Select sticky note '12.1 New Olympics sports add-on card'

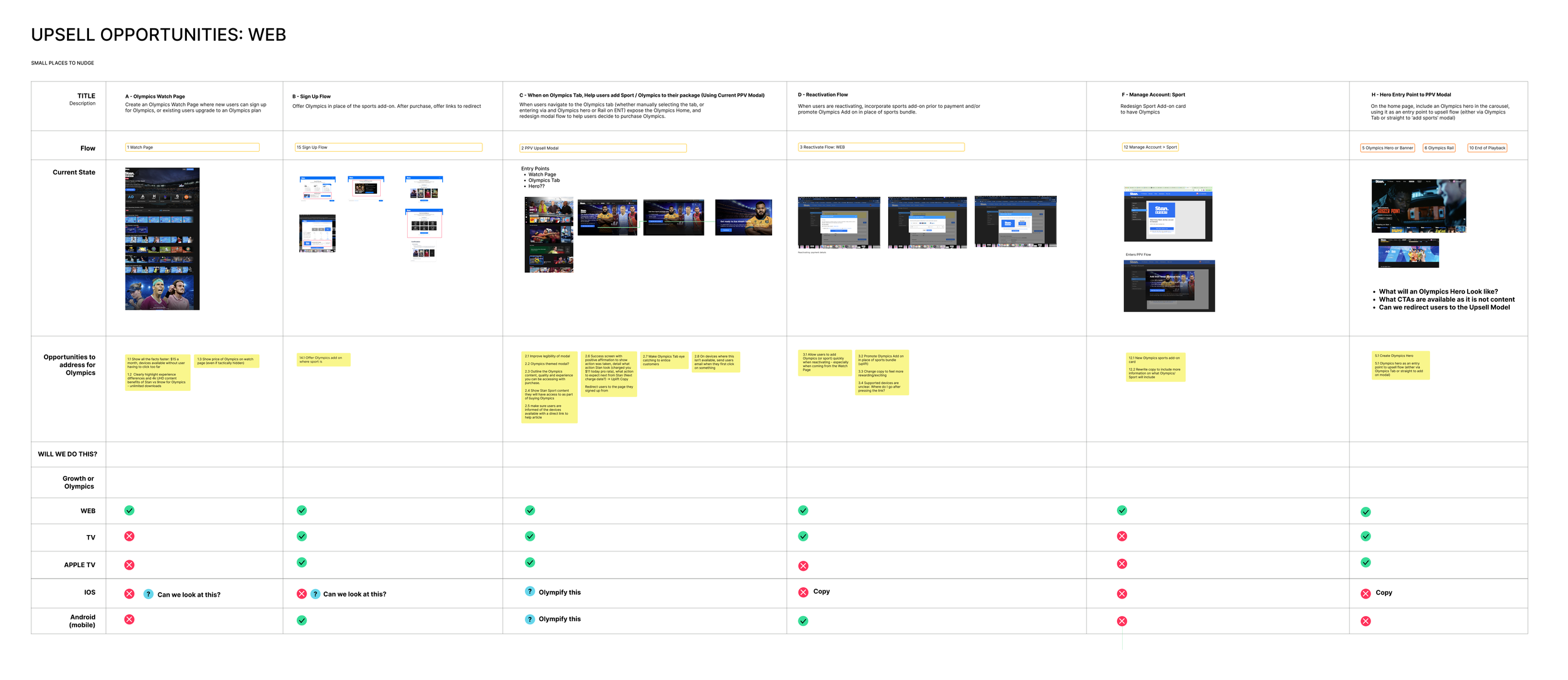(x=1155, y=367)
